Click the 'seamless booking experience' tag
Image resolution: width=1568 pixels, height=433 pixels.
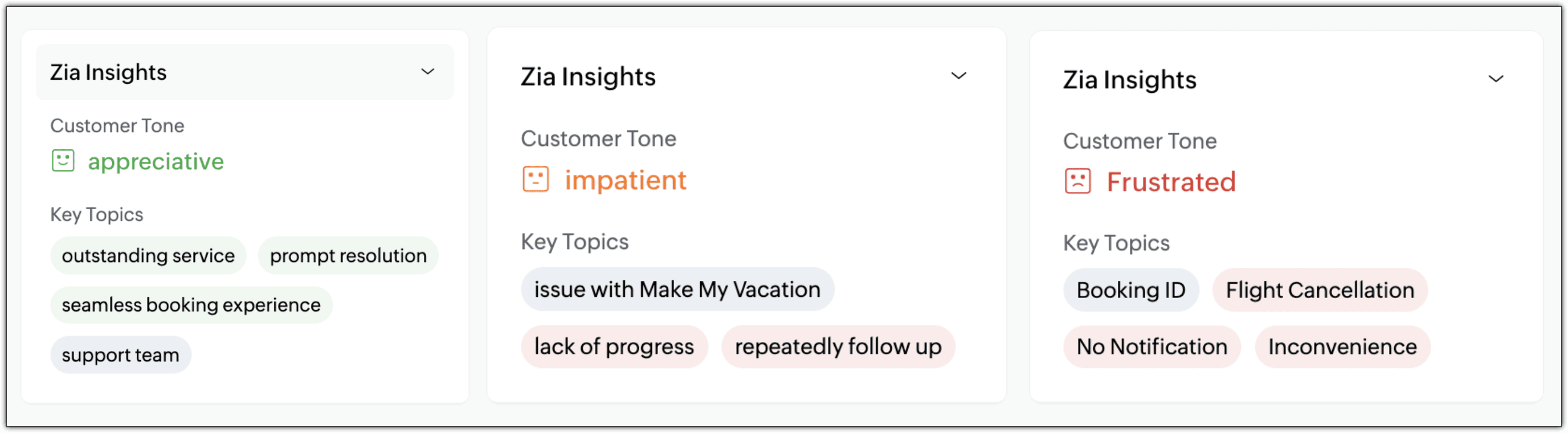(191, 305)
